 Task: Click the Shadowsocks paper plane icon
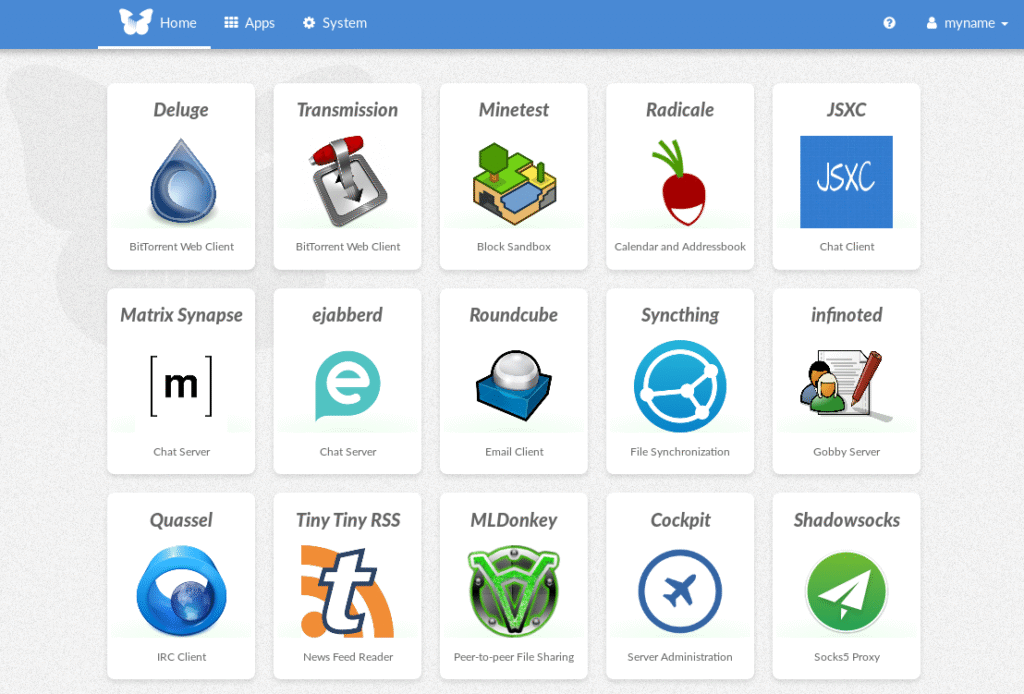pos(846,591)
